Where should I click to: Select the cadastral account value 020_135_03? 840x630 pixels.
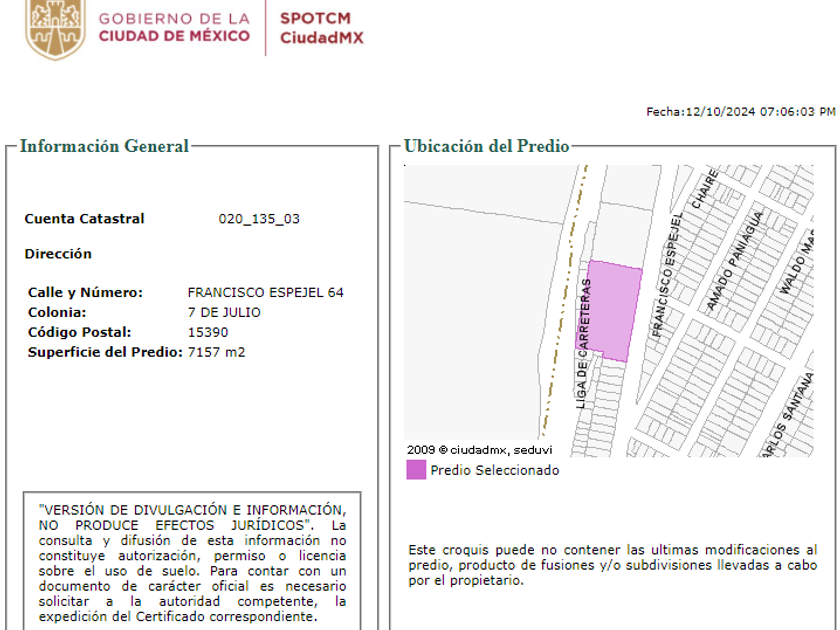pyautogui.click(x=259, y=219)
